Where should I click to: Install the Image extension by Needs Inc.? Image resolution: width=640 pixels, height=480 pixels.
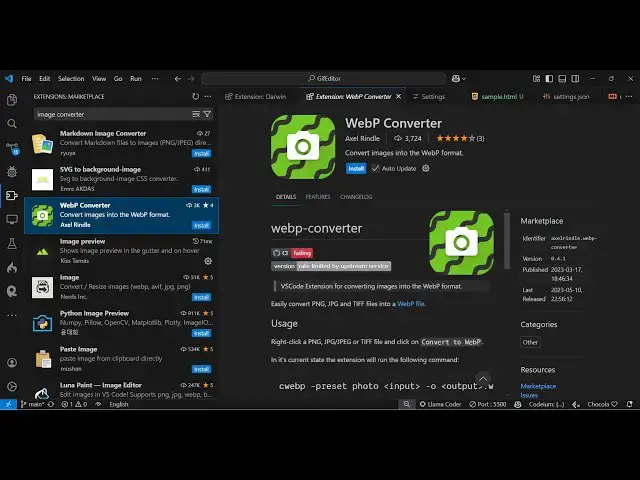(x=202, y=297)
